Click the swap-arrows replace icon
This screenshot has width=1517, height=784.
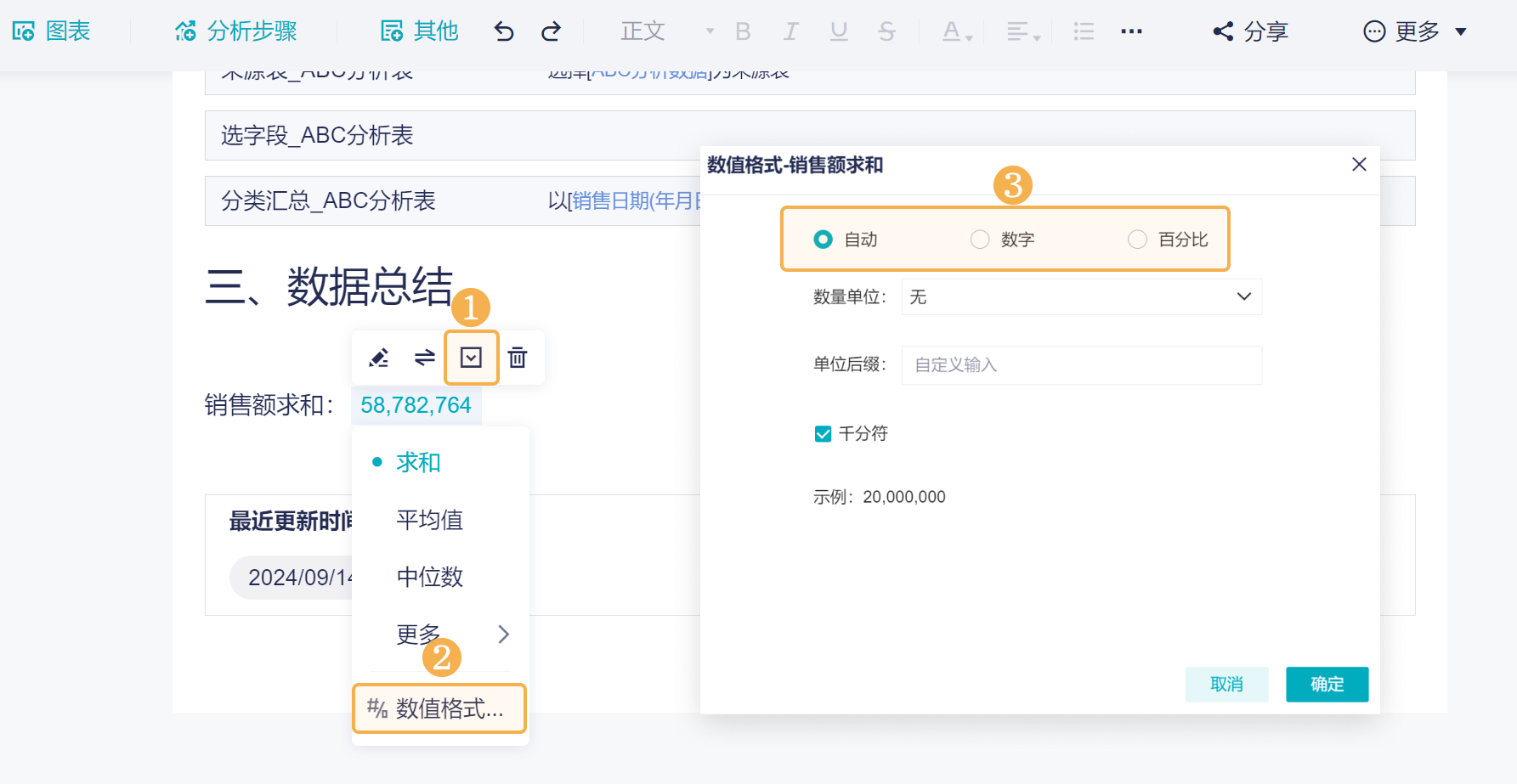[425, 358]
